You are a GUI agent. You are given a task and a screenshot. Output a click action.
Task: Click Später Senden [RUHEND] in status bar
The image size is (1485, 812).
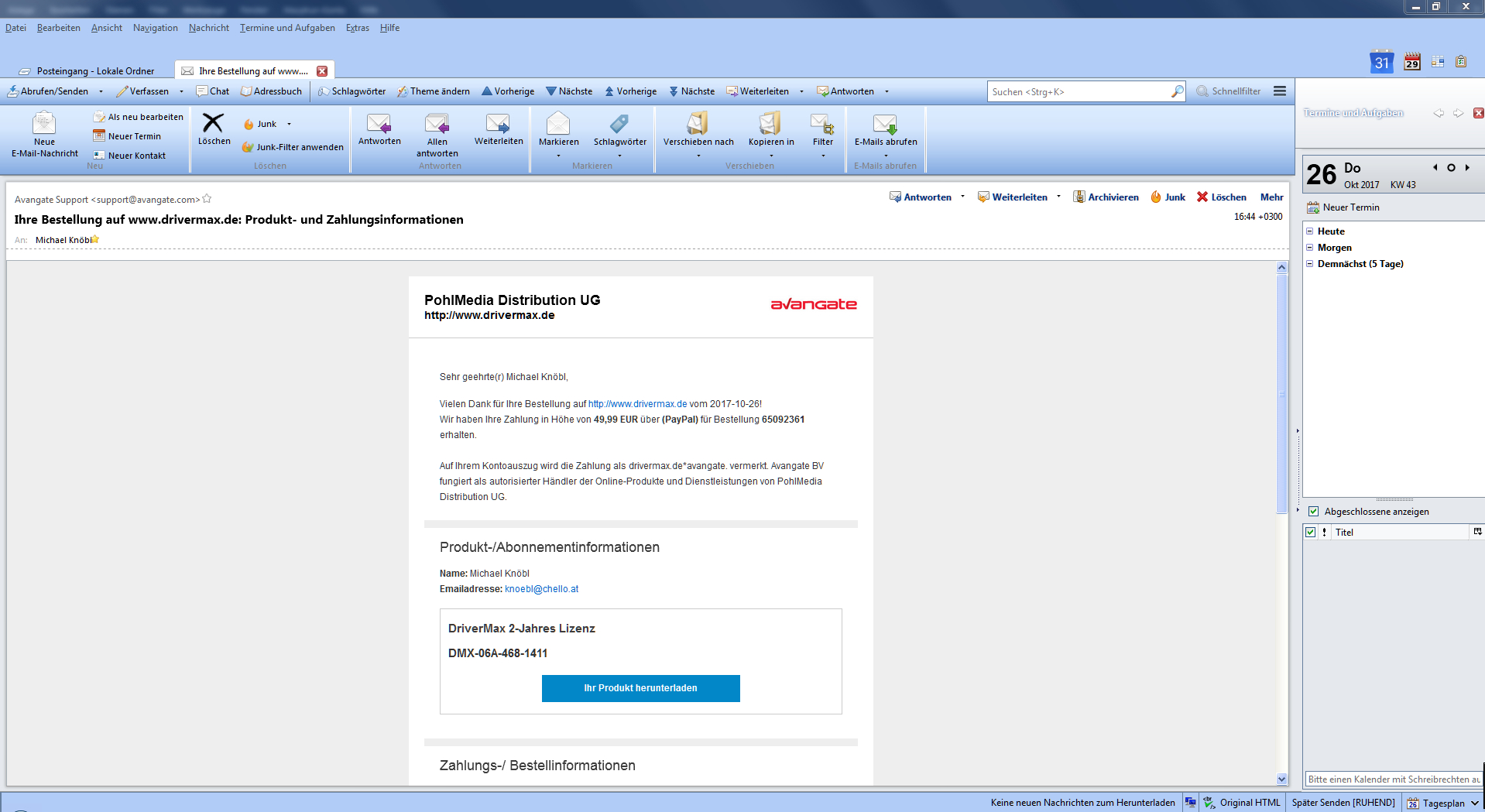[x=1343, y=803]
